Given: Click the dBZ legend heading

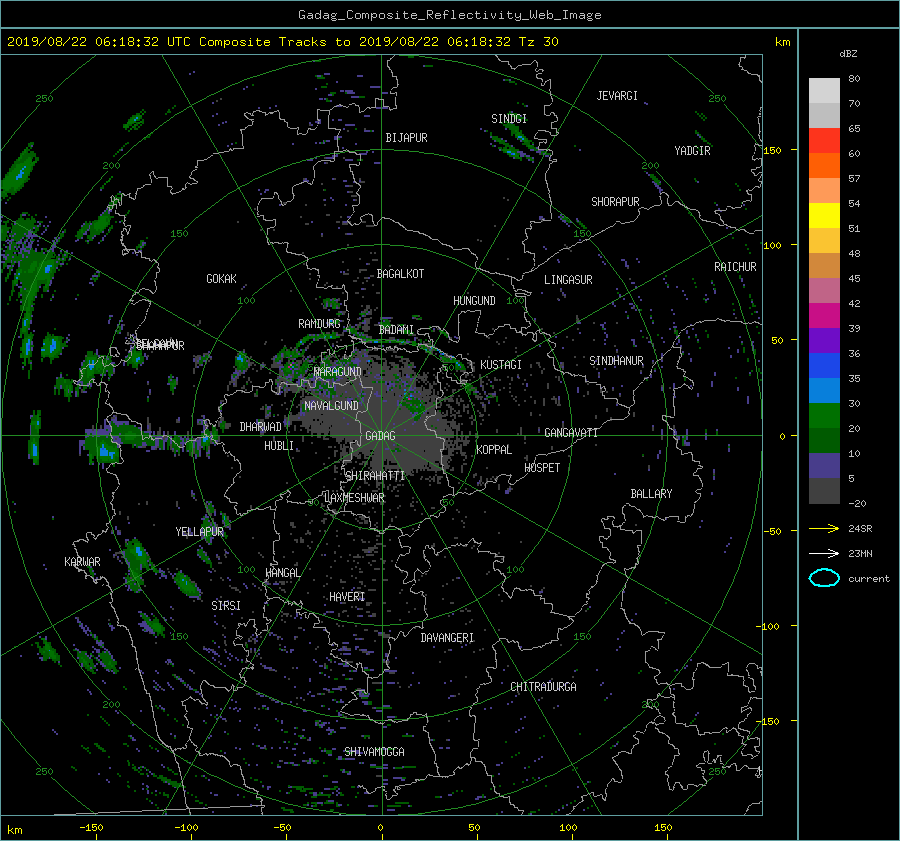Looking at the screenshot, I should [848, 54].
